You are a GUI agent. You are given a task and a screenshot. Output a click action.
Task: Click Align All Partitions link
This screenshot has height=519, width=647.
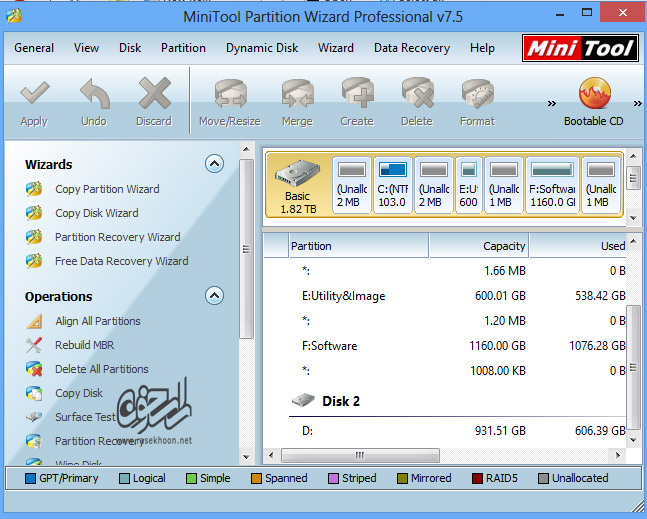coord(98,321)
